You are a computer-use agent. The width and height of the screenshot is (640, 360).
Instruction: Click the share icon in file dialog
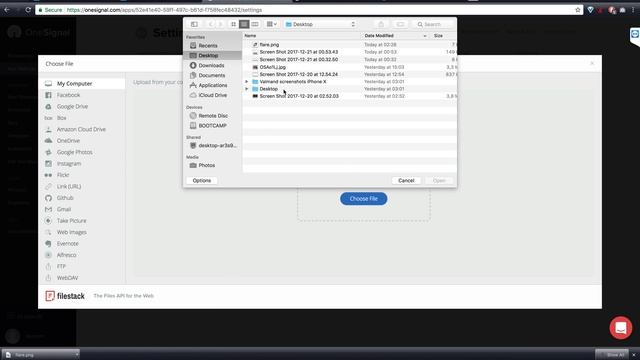(381, 24)
